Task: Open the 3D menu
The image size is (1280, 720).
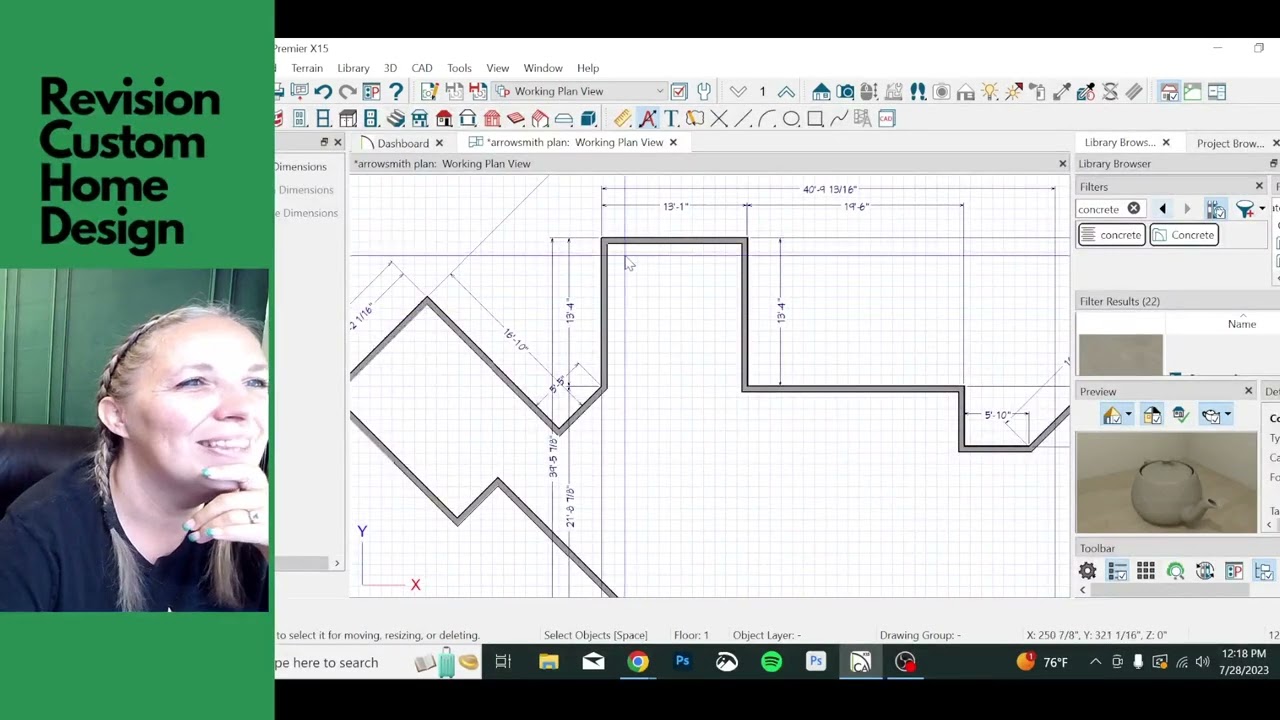Action: point(390,68)
